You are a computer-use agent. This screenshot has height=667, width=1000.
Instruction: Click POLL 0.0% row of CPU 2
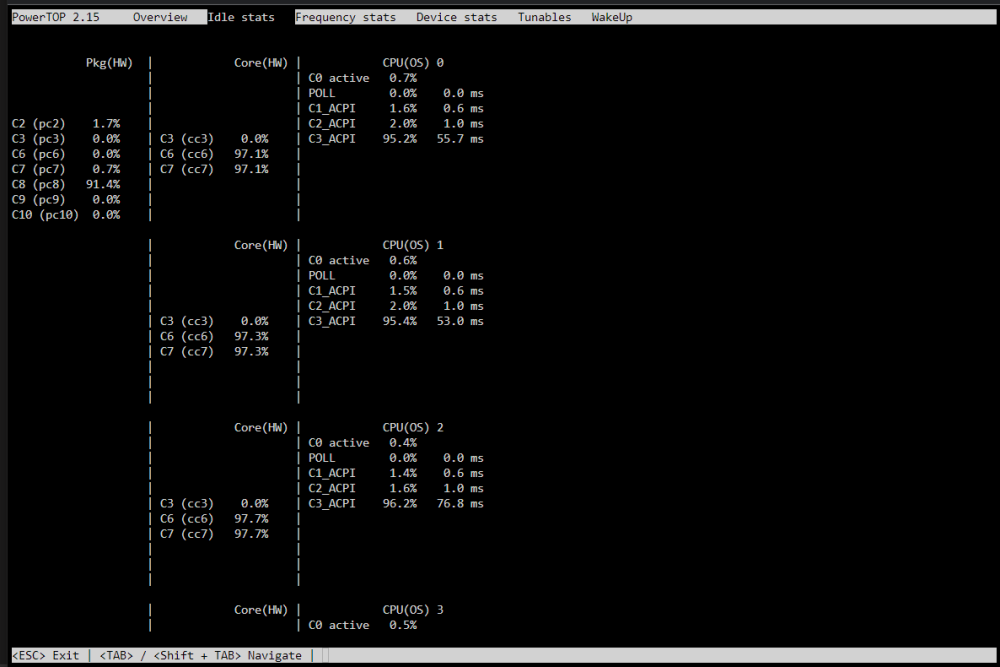click(395, 458)
